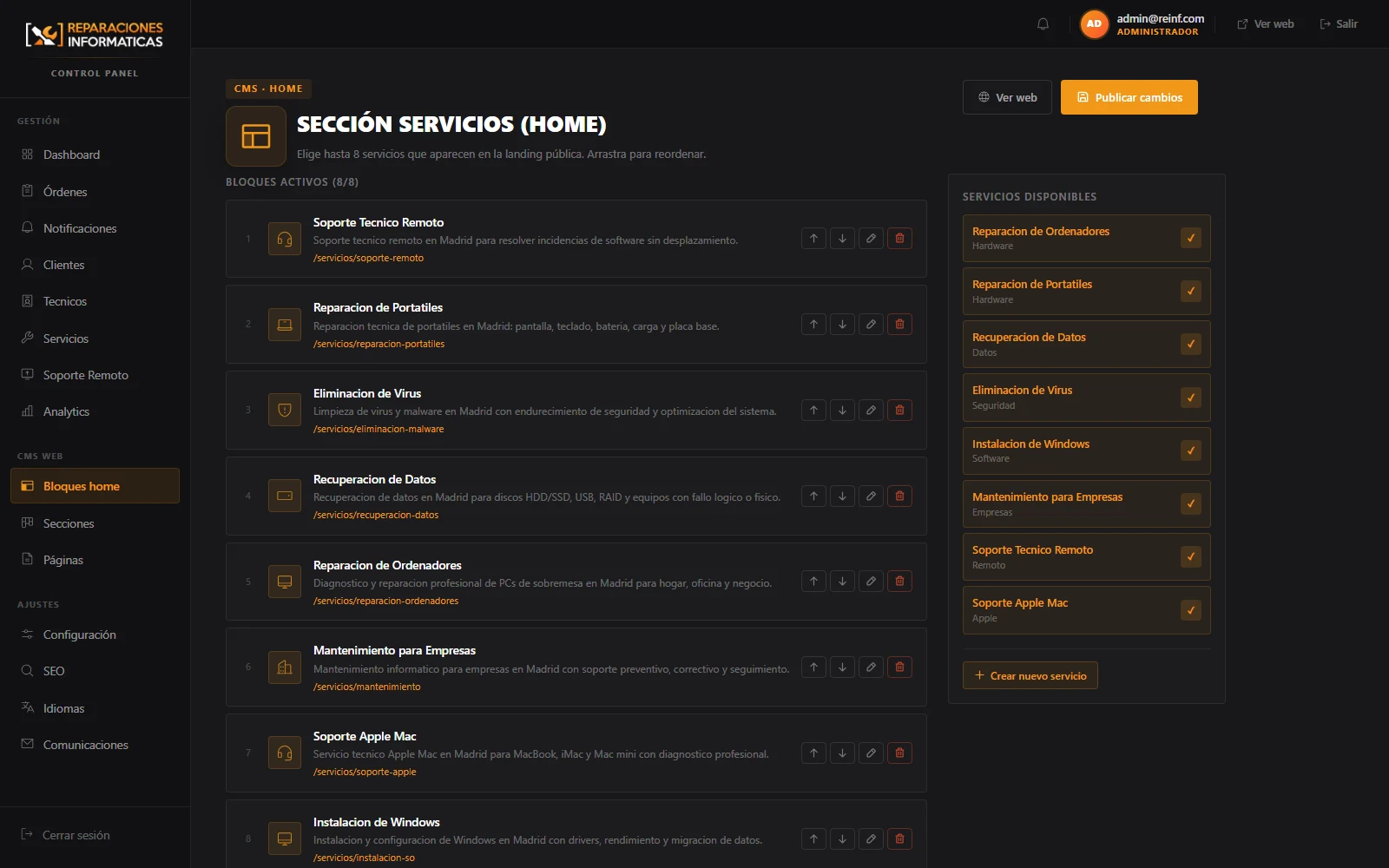The height and width of the screenshot is (868, 1389).
Task: Toggle Mantenimiento para Empresas service checkbox
Action: pyautogui.click(x=1191, y=503)
